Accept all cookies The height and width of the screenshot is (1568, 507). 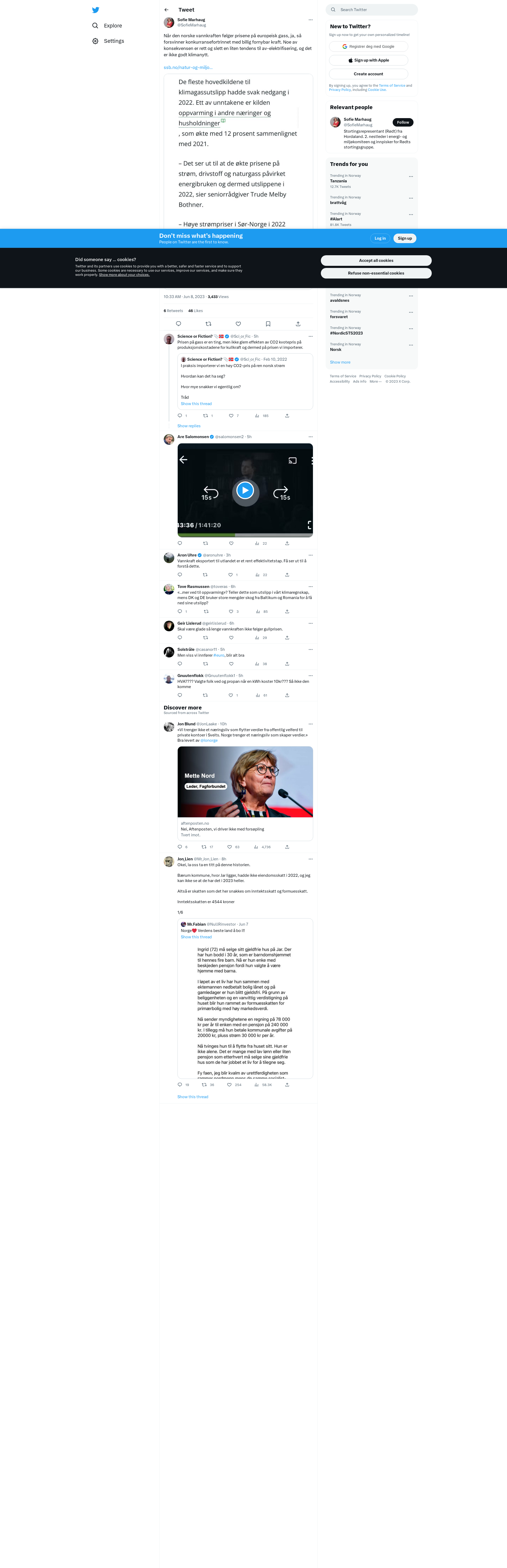[376, 261]
